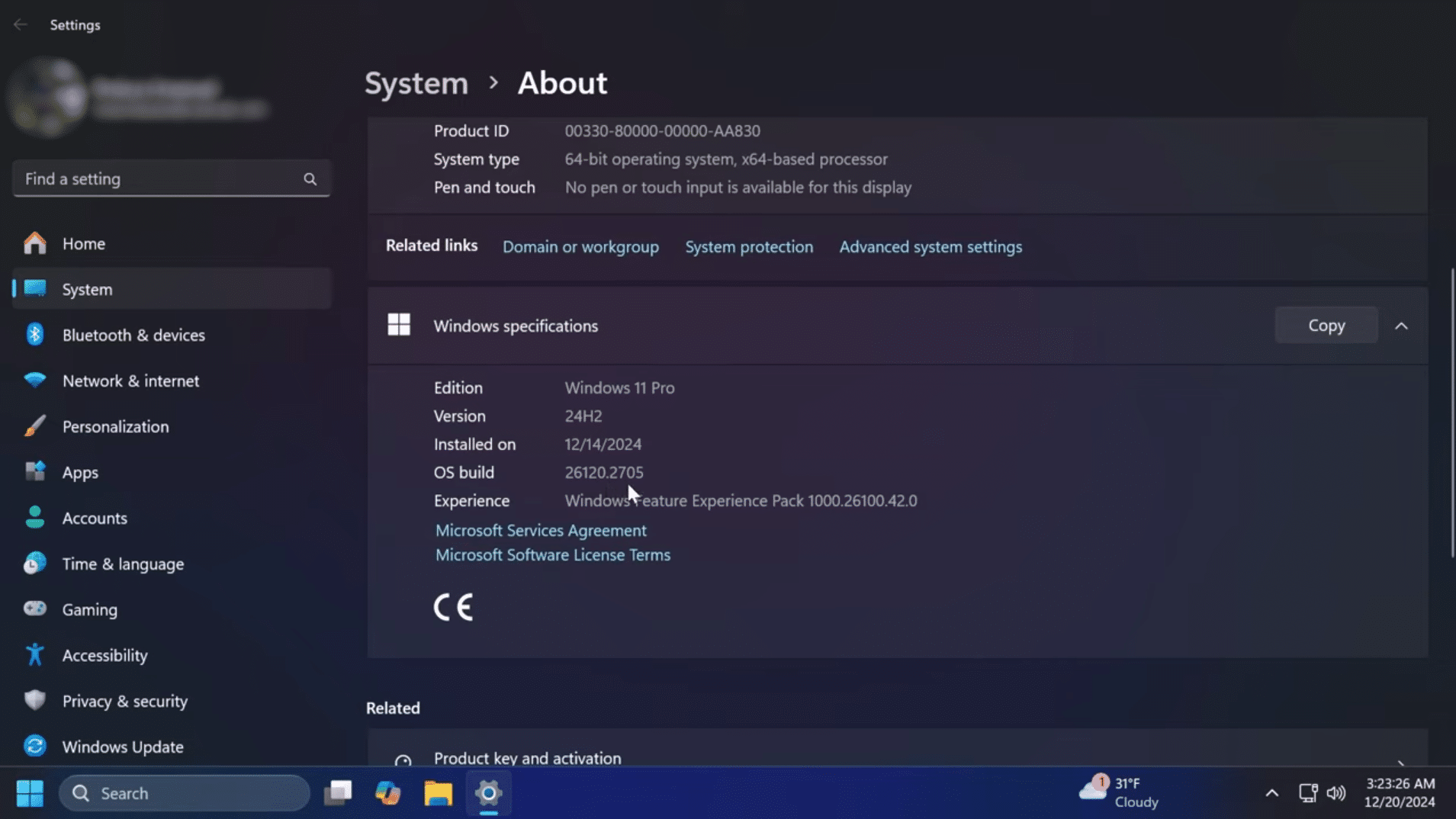The height and width of the screenshot is (819, 1456).
Task: Click the Home house icon
Action: (34, 243)
